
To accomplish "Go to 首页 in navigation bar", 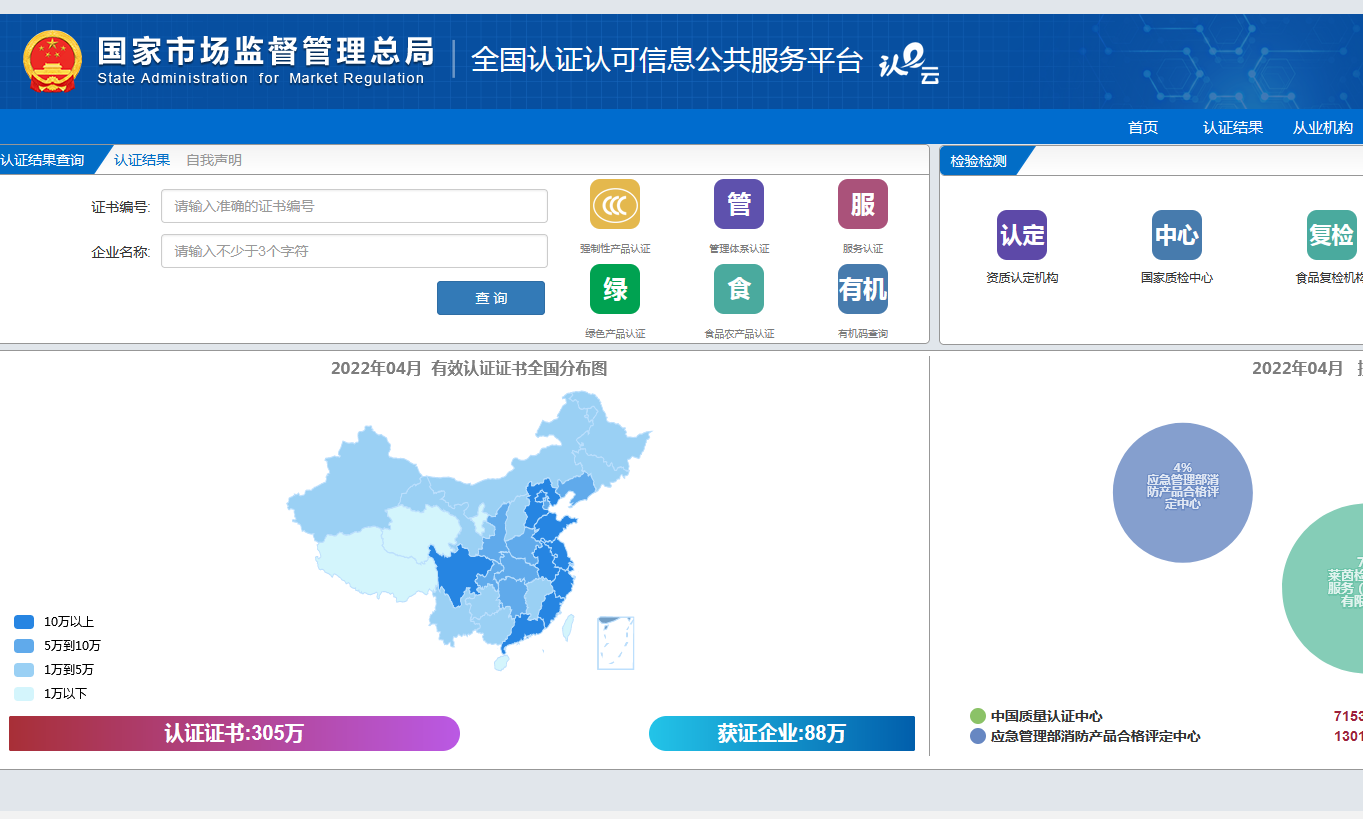I will 1143,127.
